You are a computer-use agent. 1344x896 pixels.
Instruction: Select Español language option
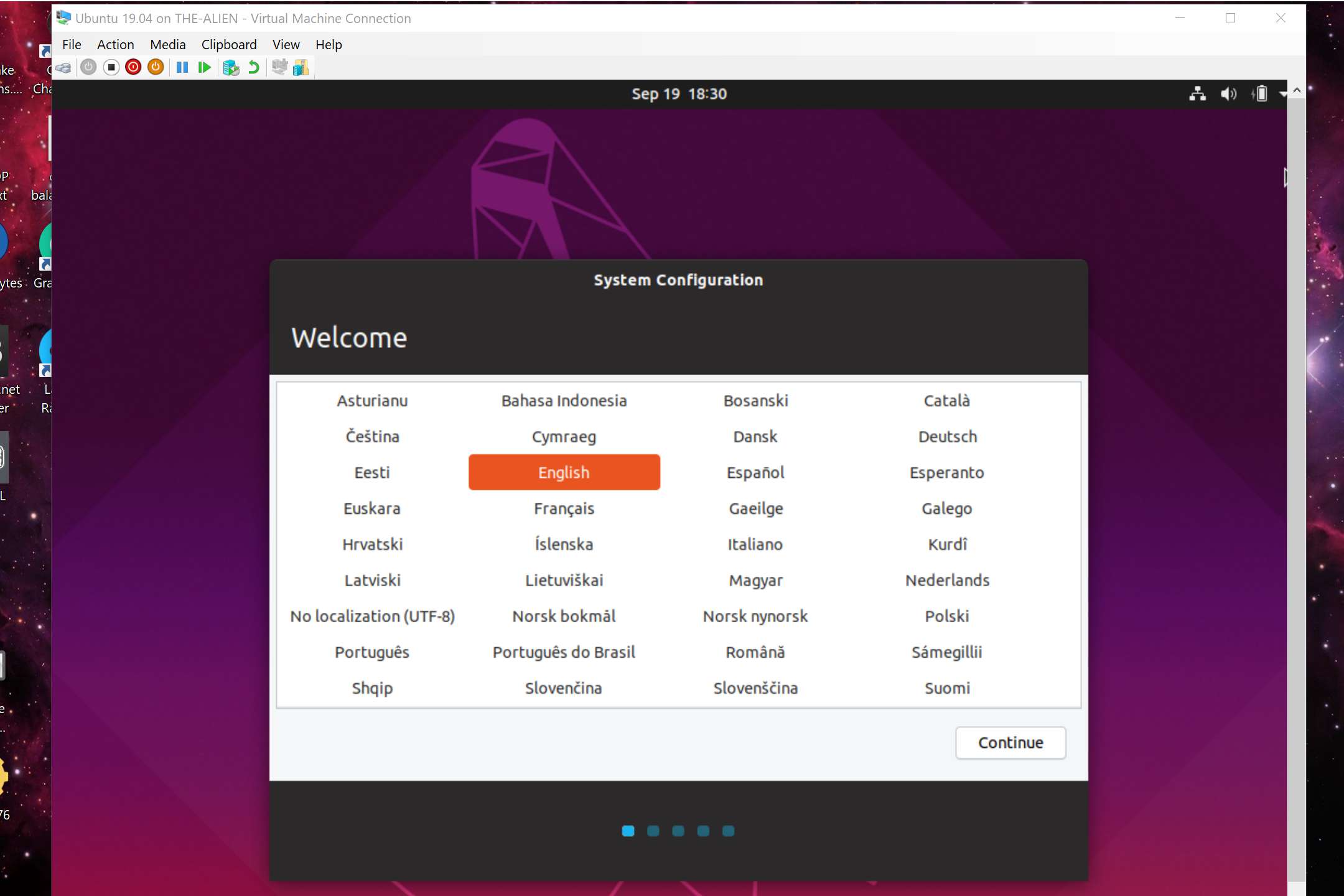pos(755,471)
